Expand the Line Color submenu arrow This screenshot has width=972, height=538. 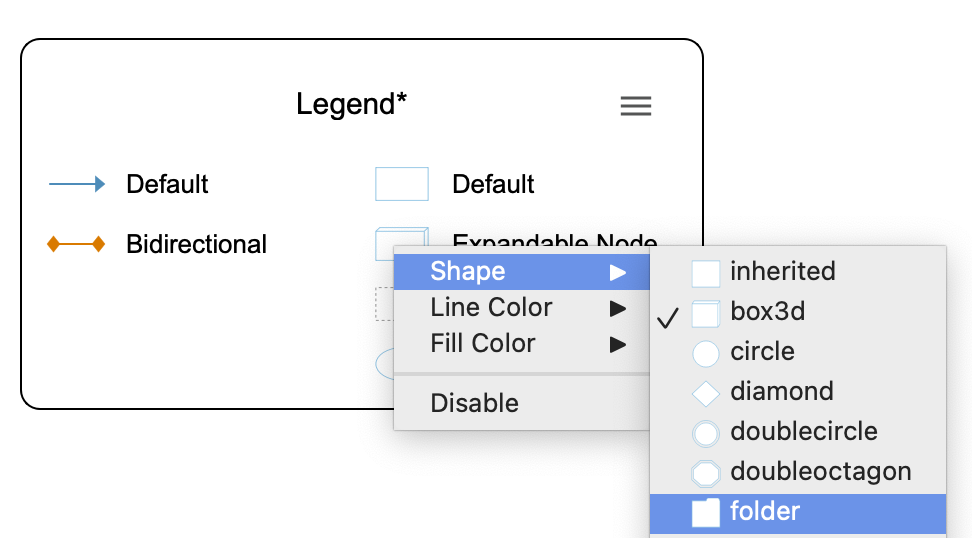618,308
